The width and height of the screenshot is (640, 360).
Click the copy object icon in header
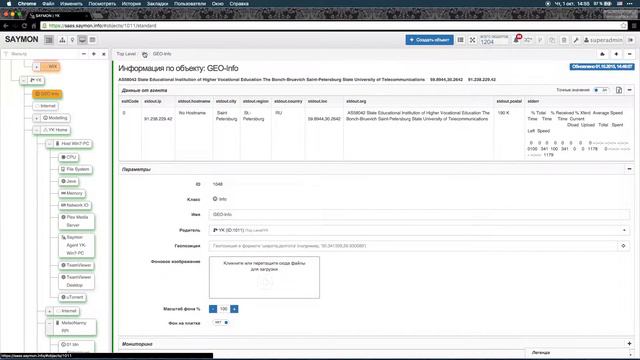(x=552, y=40)
